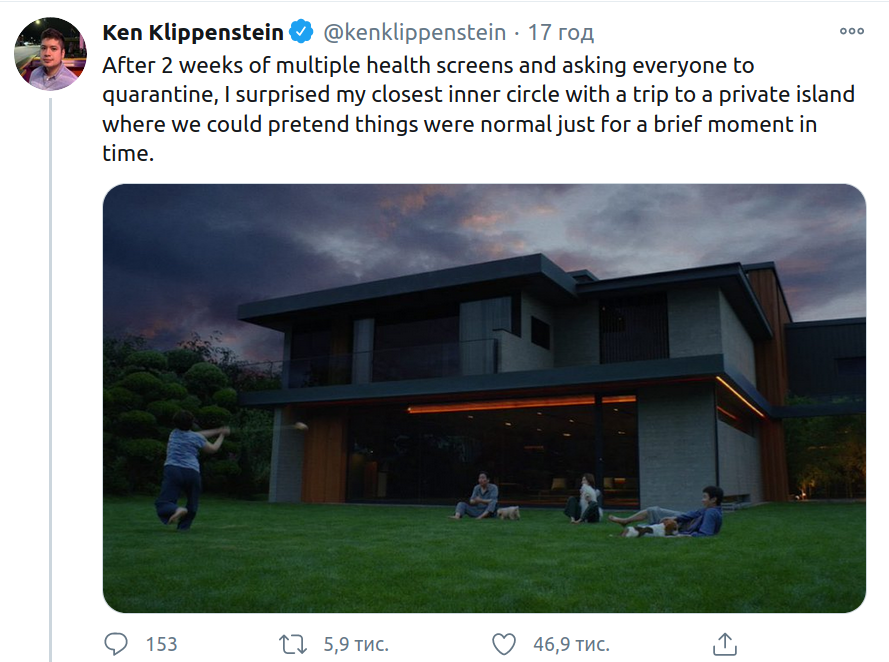Open the @kenklippenstein handle link

pyautogui.click(x=413, y=33)
